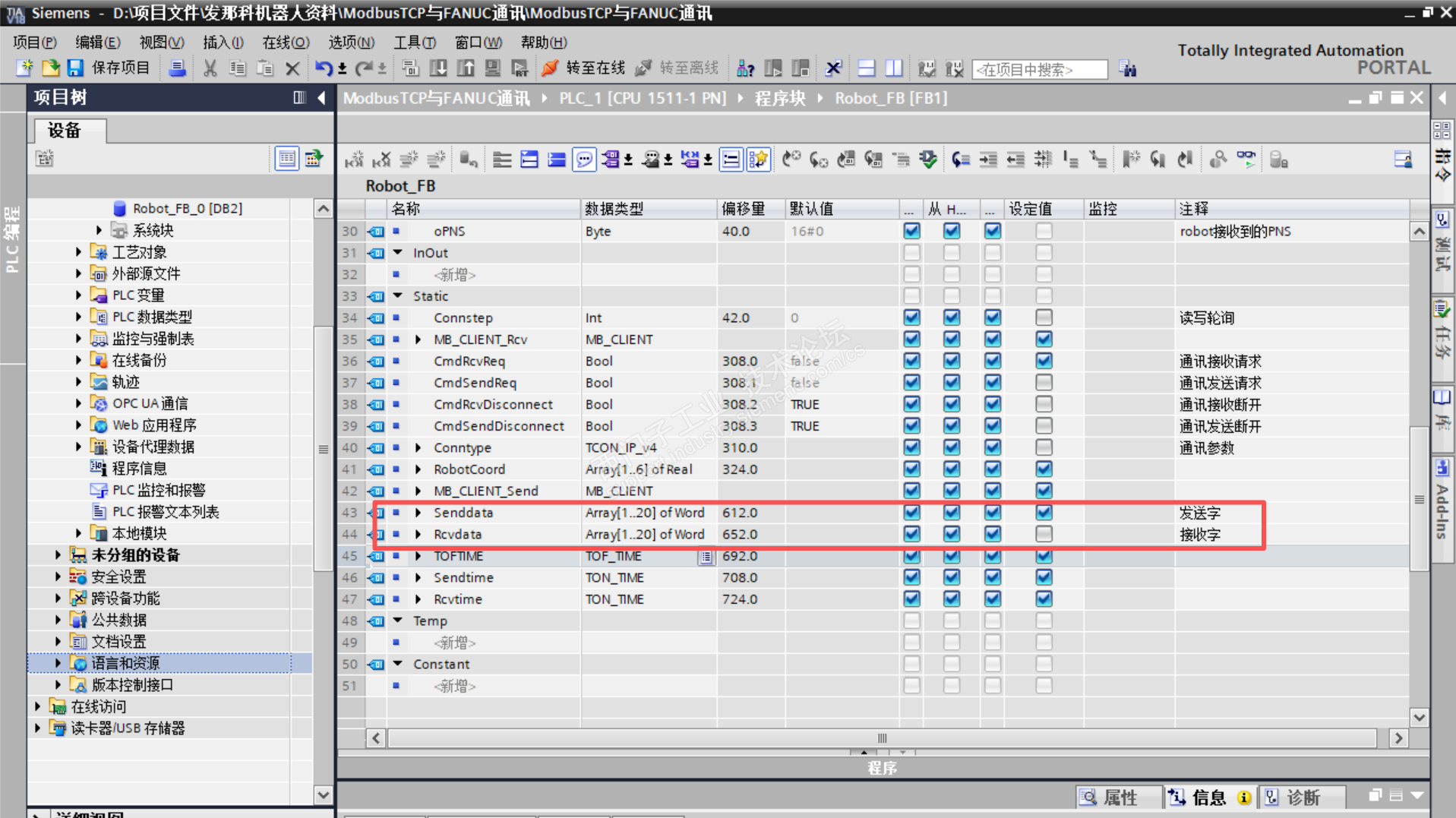Click PLC_1 [CPU 1511-1 PN] breadcrumb
Screen dimensions: 1456x818
tap(643, 98)
